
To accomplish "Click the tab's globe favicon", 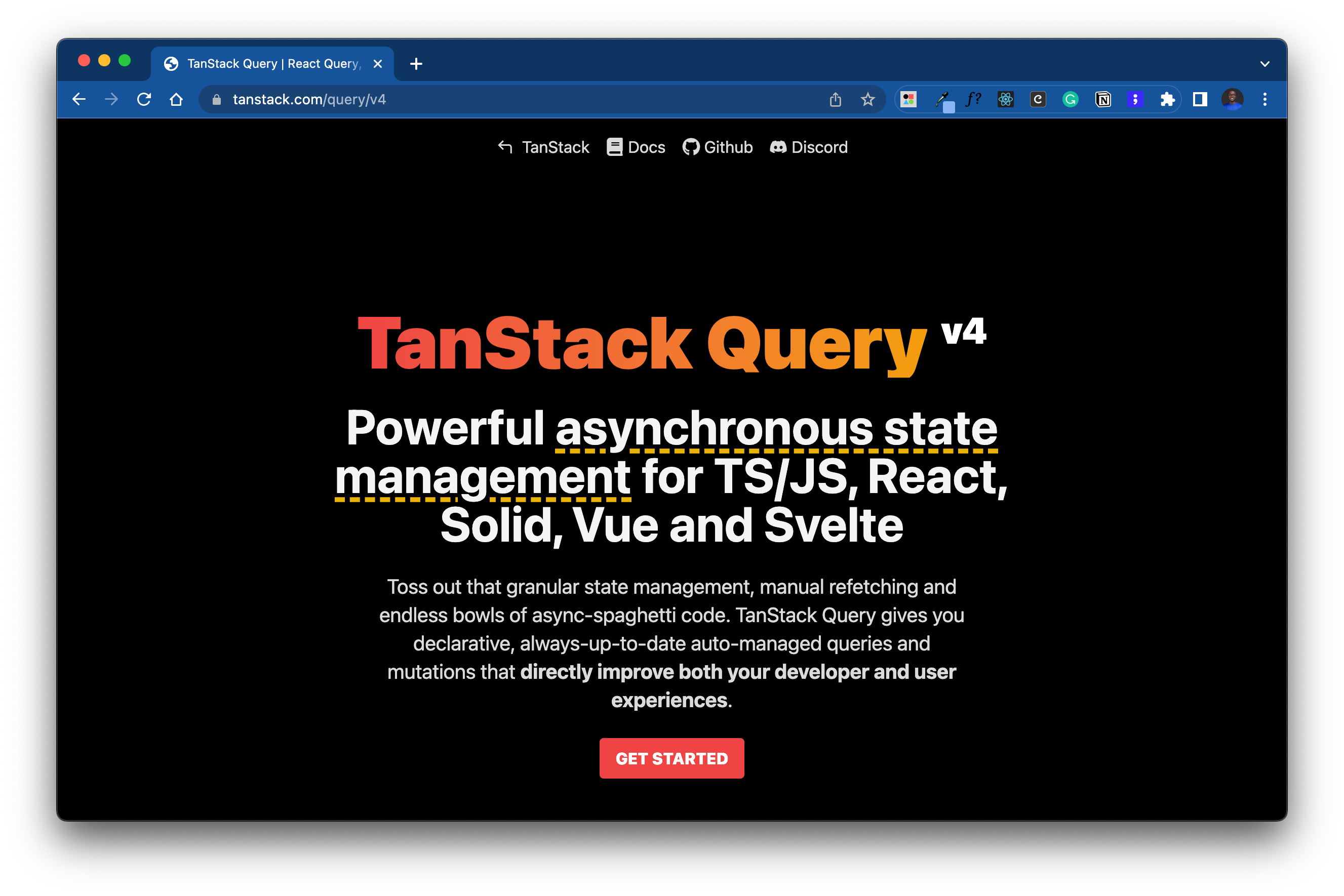I will pyautogui.click(x=171, y=64).
